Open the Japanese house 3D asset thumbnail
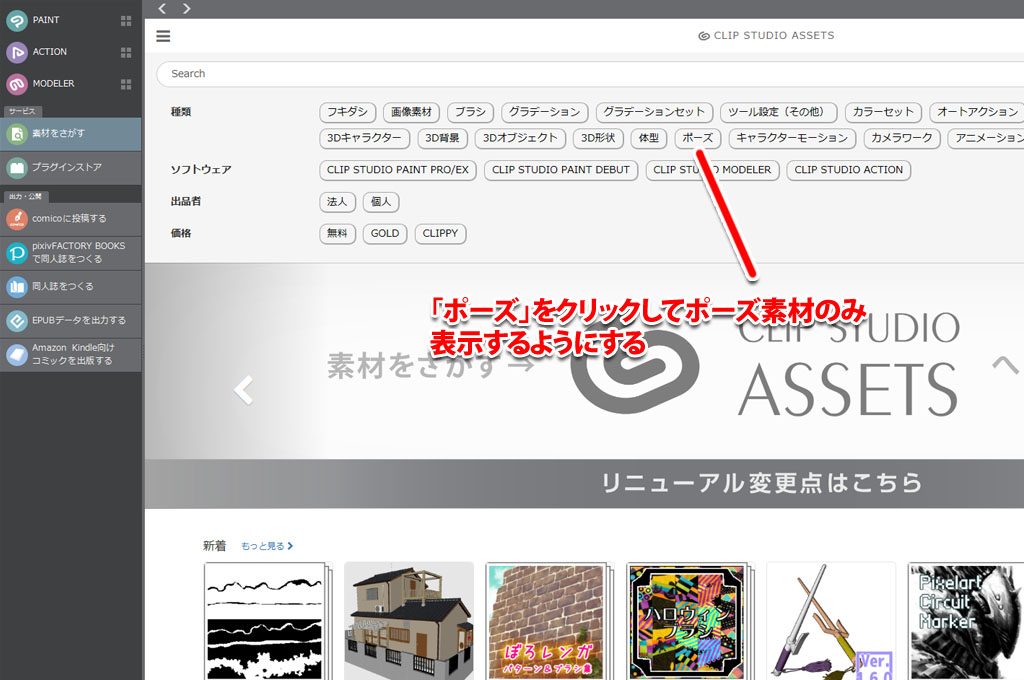The width and height of the screenshot is (1024, 680). [408, 620]
